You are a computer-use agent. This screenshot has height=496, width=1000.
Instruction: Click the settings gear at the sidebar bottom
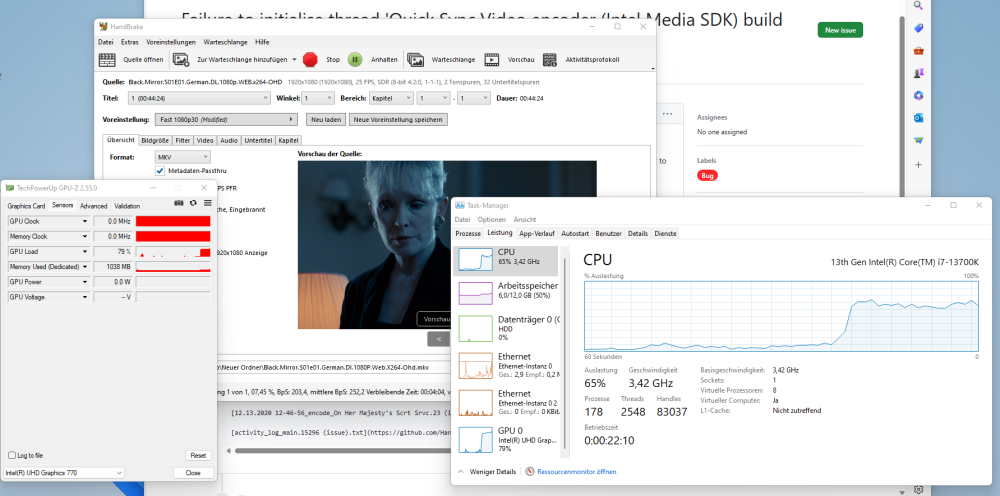[x=918, y=490]
